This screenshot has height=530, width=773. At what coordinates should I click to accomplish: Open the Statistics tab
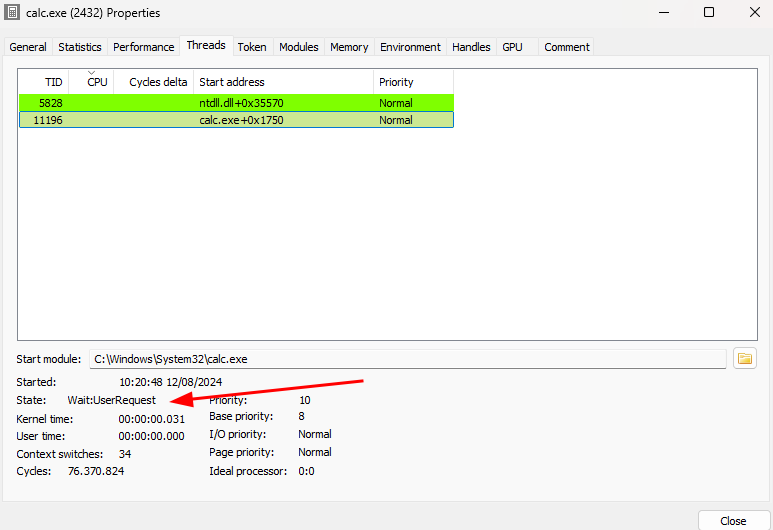80,47
